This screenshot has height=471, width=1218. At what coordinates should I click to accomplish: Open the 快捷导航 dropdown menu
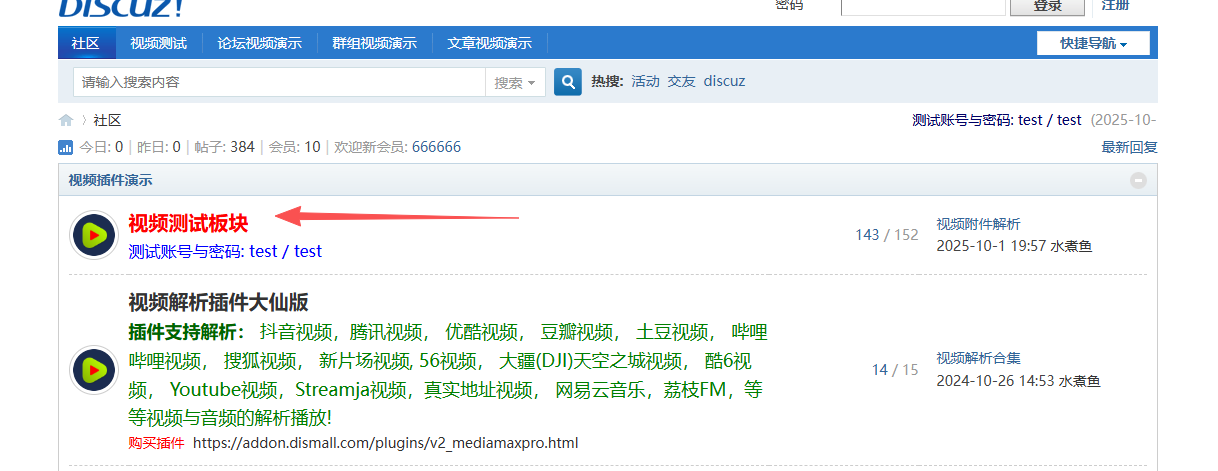1093,44
